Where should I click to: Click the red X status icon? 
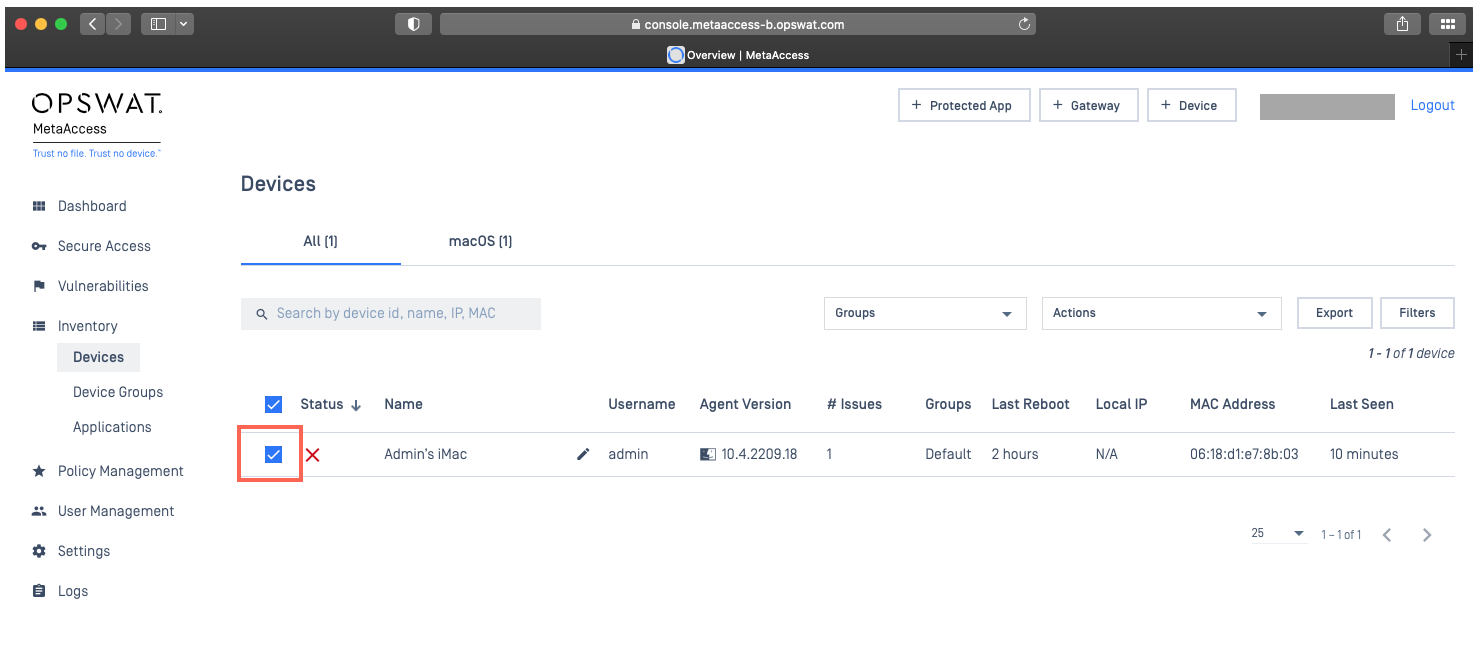[x=312, y=455]
